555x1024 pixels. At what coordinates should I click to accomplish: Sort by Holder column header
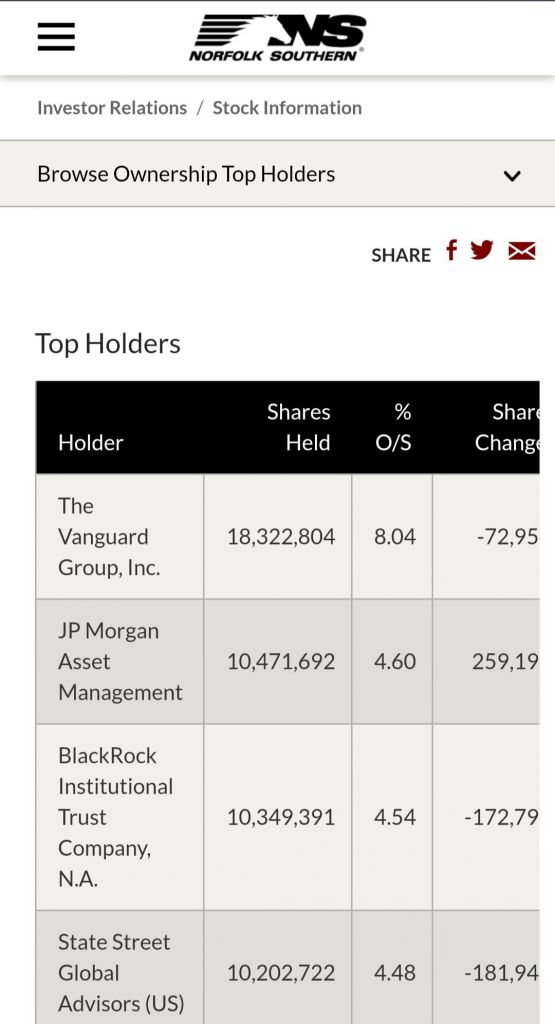tap(91, 443)
